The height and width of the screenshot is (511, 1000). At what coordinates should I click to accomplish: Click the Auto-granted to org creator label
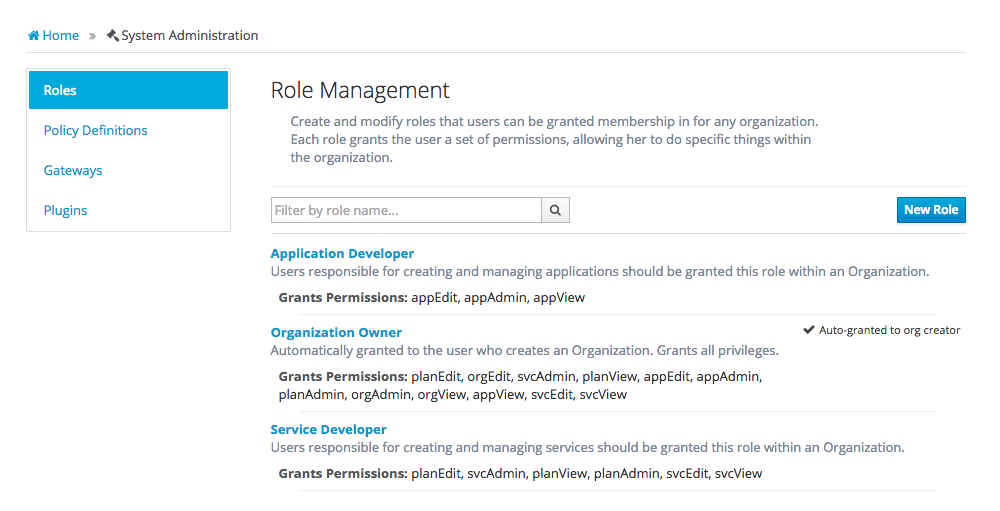click(889, 330)
